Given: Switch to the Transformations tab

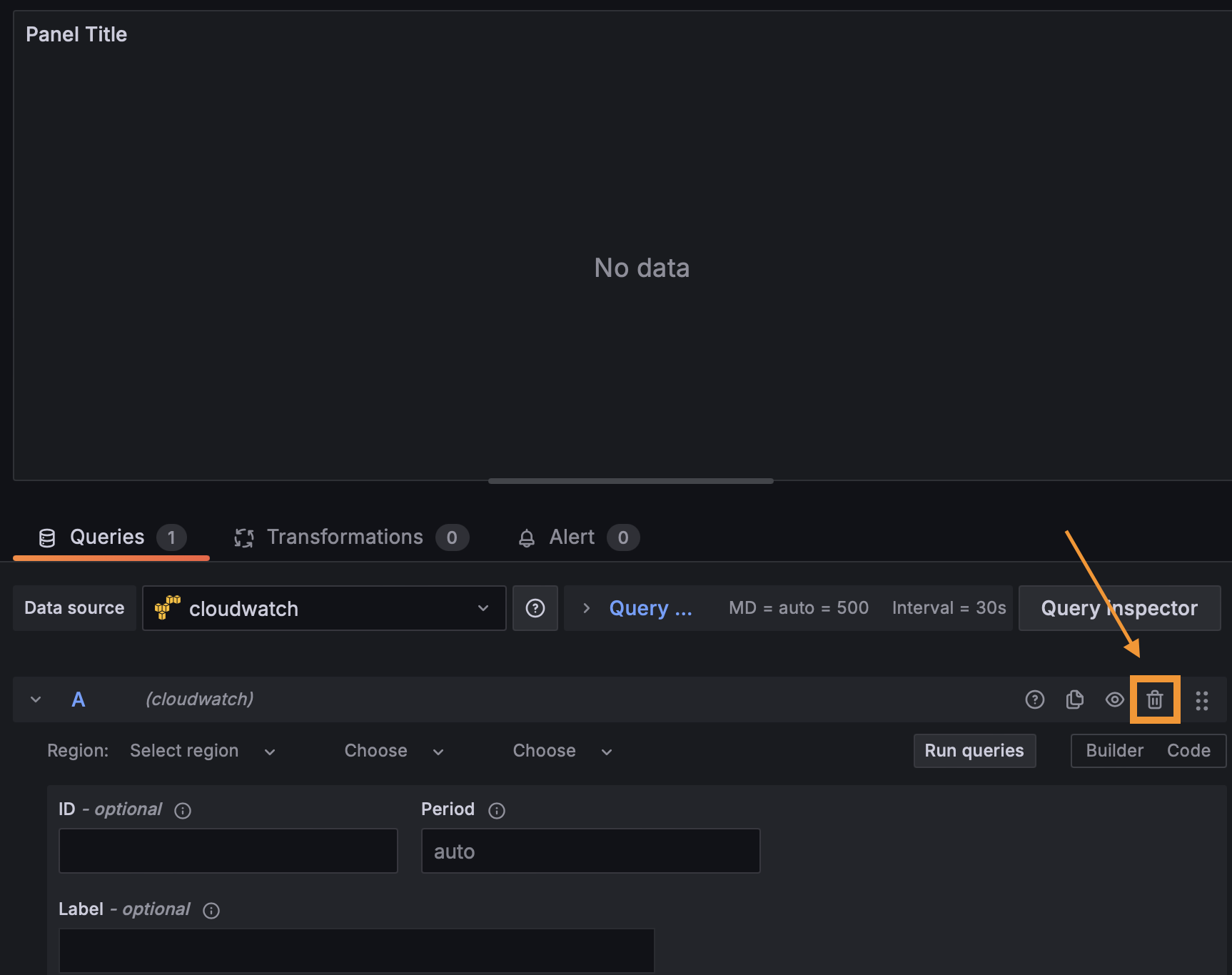Looking at the screenshot, I should [351, 537].
